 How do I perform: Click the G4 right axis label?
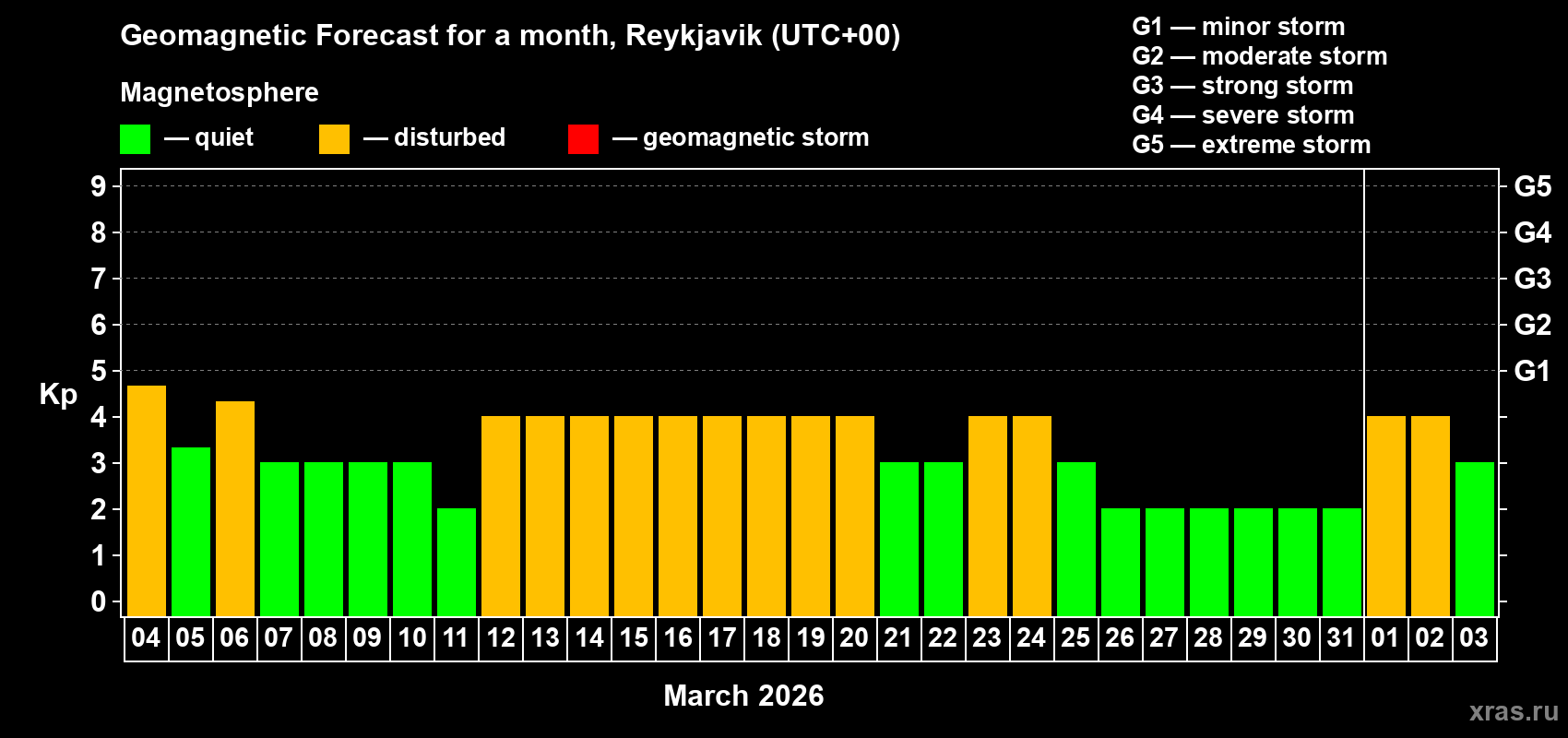(1533, 232)
